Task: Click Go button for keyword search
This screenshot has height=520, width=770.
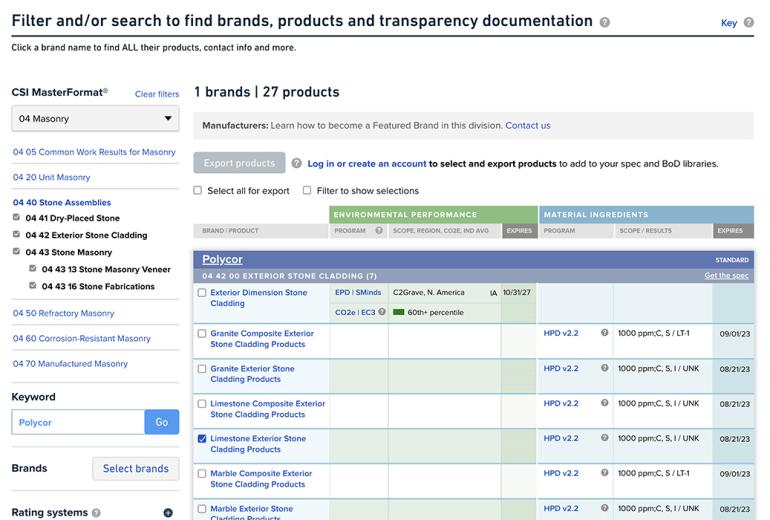Action: 162,422
